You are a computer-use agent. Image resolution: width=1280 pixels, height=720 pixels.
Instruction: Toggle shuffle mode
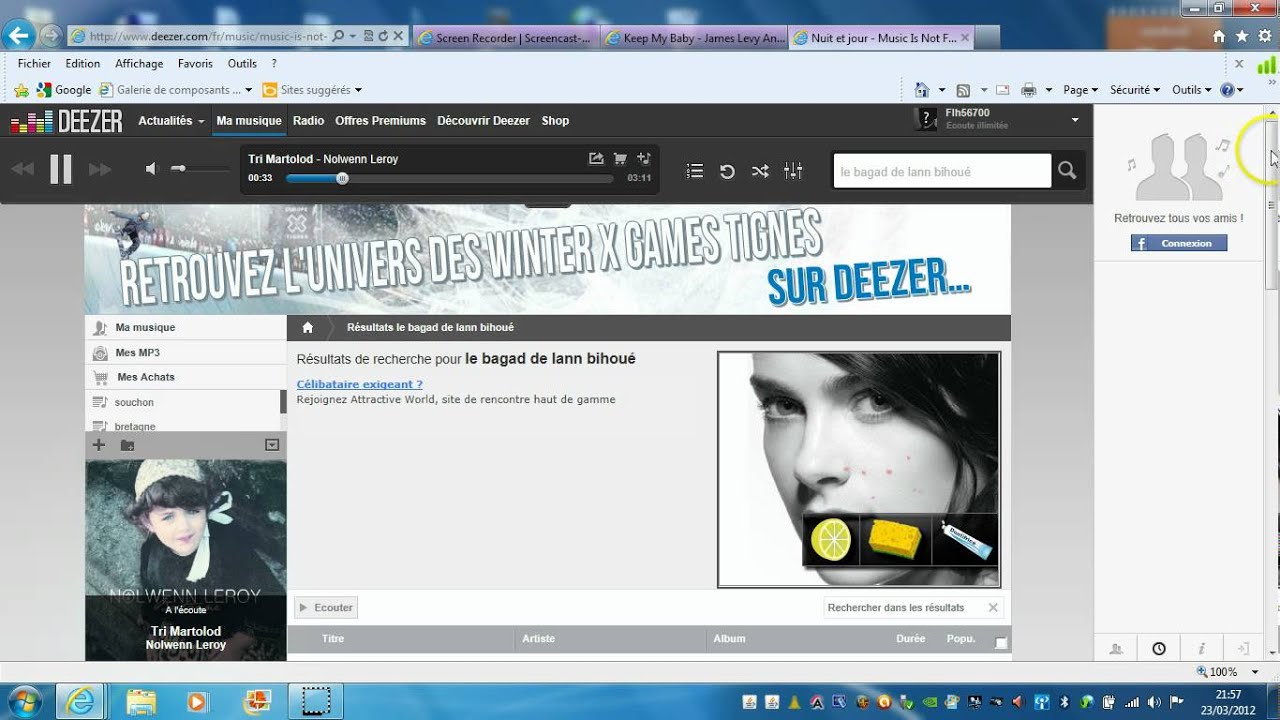760,171
